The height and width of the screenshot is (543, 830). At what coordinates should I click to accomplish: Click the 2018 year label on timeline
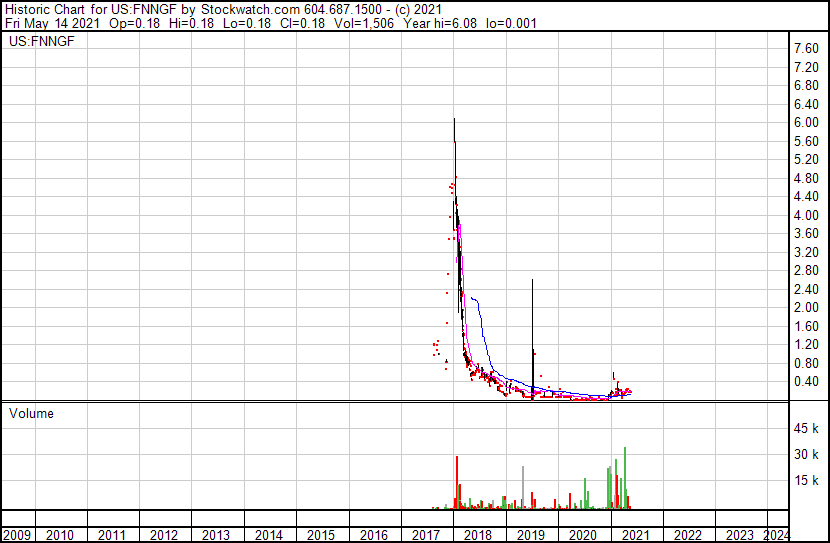coord(478,535)
